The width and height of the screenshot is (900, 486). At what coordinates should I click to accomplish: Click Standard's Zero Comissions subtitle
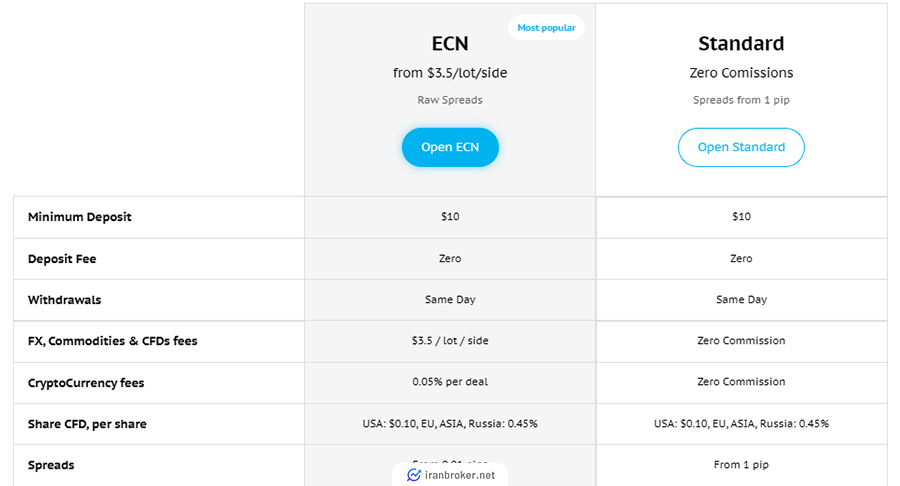click(741, 73)
